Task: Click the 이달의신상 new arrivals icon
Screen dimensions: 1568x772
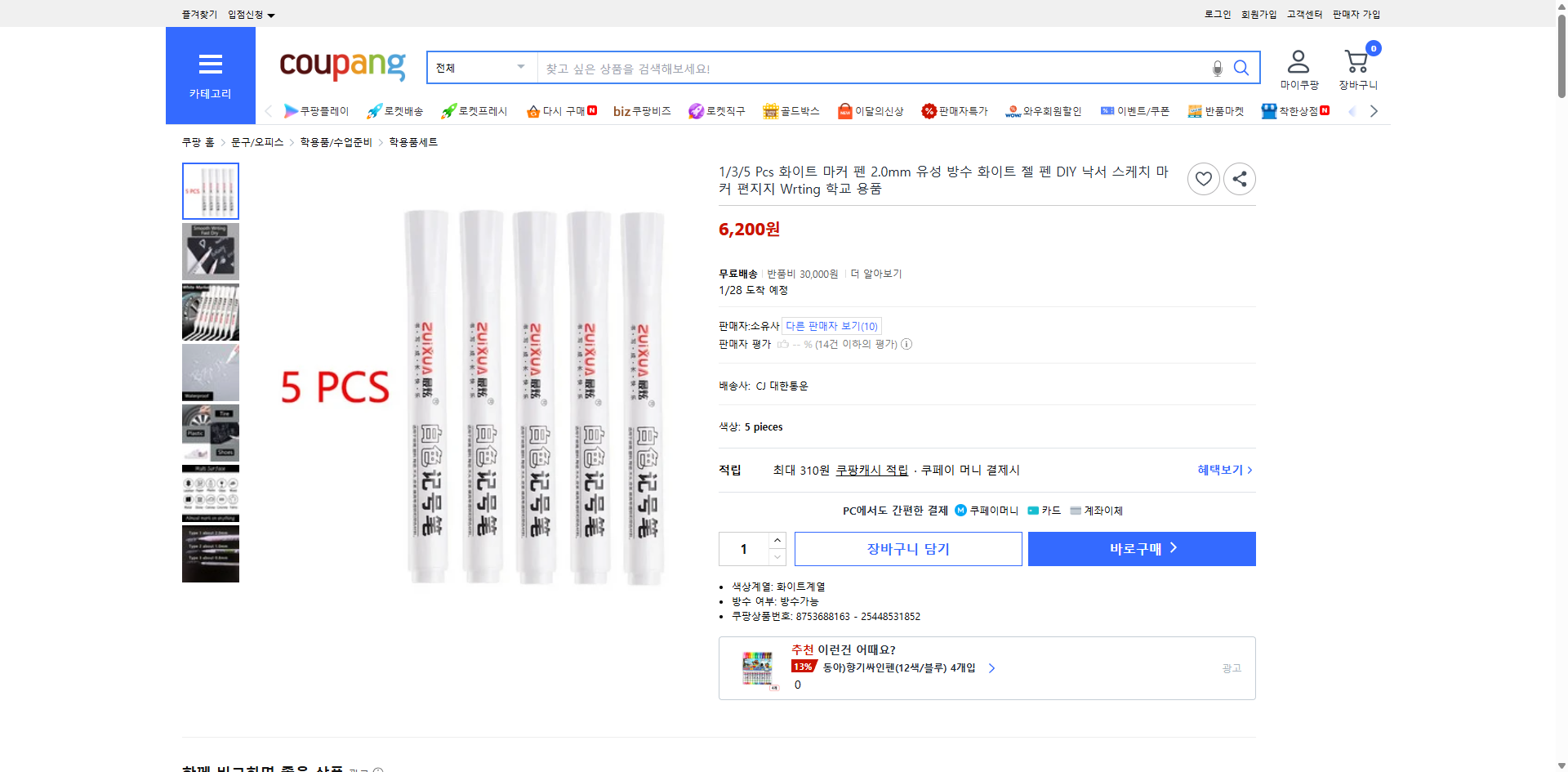Action: pyautogui.click(x=846, y=111)
